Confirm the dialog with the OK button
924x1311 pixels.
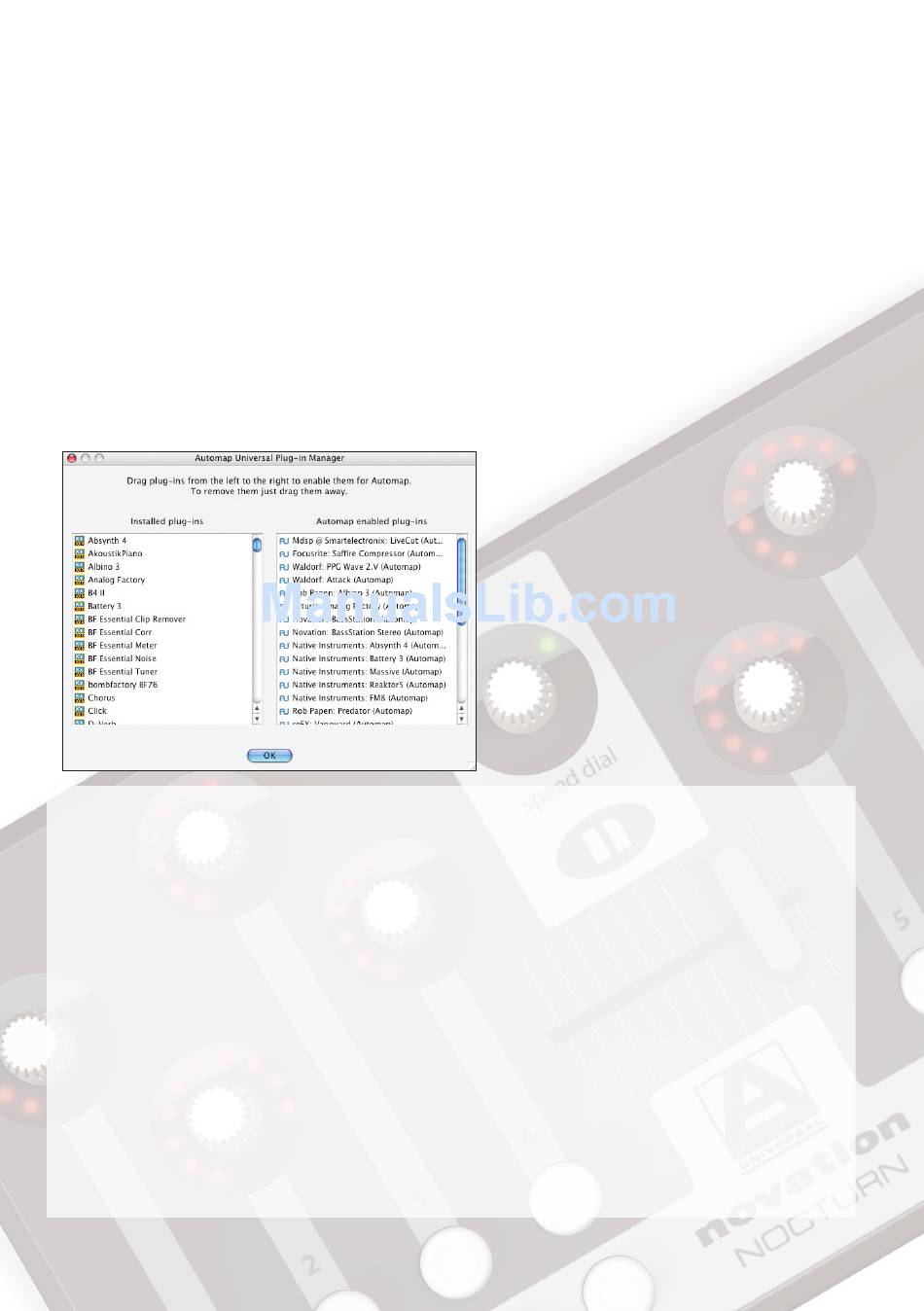(x=269, y=756)
